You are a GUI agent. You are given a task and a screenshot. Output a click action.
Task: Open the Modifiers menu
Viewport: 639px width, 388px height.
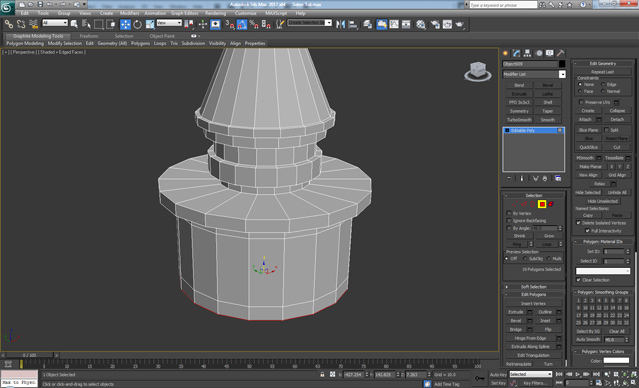[130, 13]
